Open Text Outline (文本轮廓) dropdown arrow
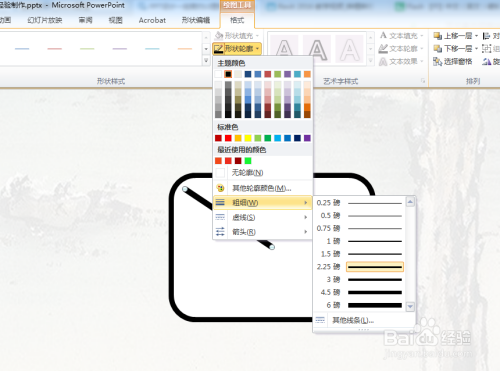500x371 pixels. pyautogui.click(x=422, y=48)
